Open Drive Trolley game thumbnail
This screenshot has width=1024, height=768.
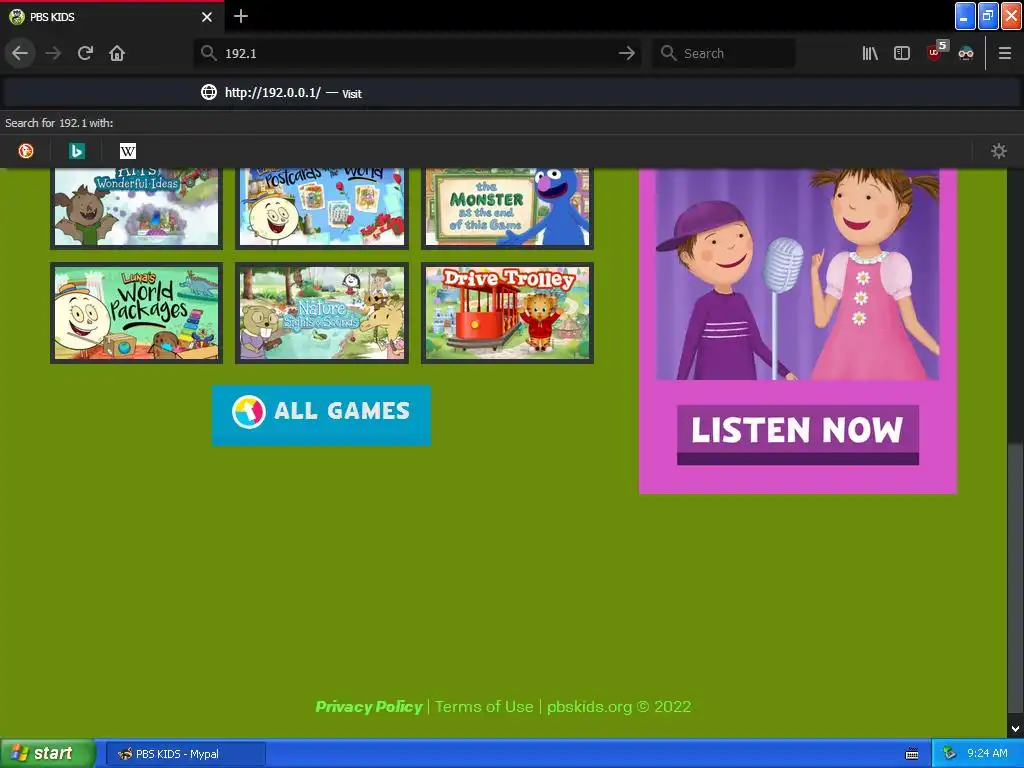(x=507, y=313)
